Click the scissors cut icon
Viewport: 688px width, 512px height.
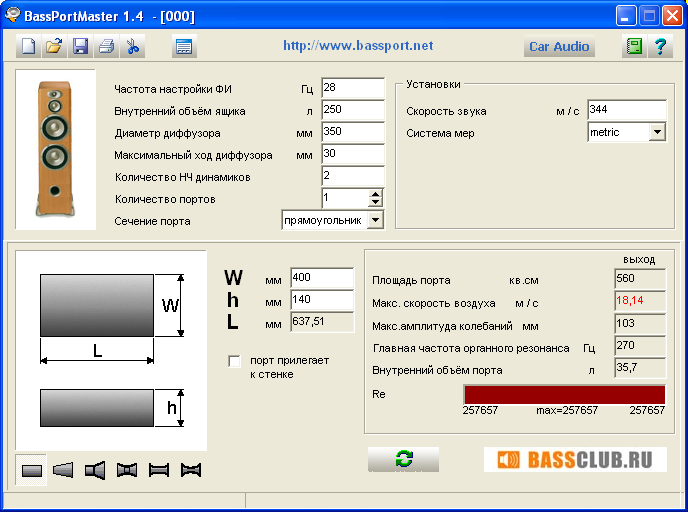[133, 46]
